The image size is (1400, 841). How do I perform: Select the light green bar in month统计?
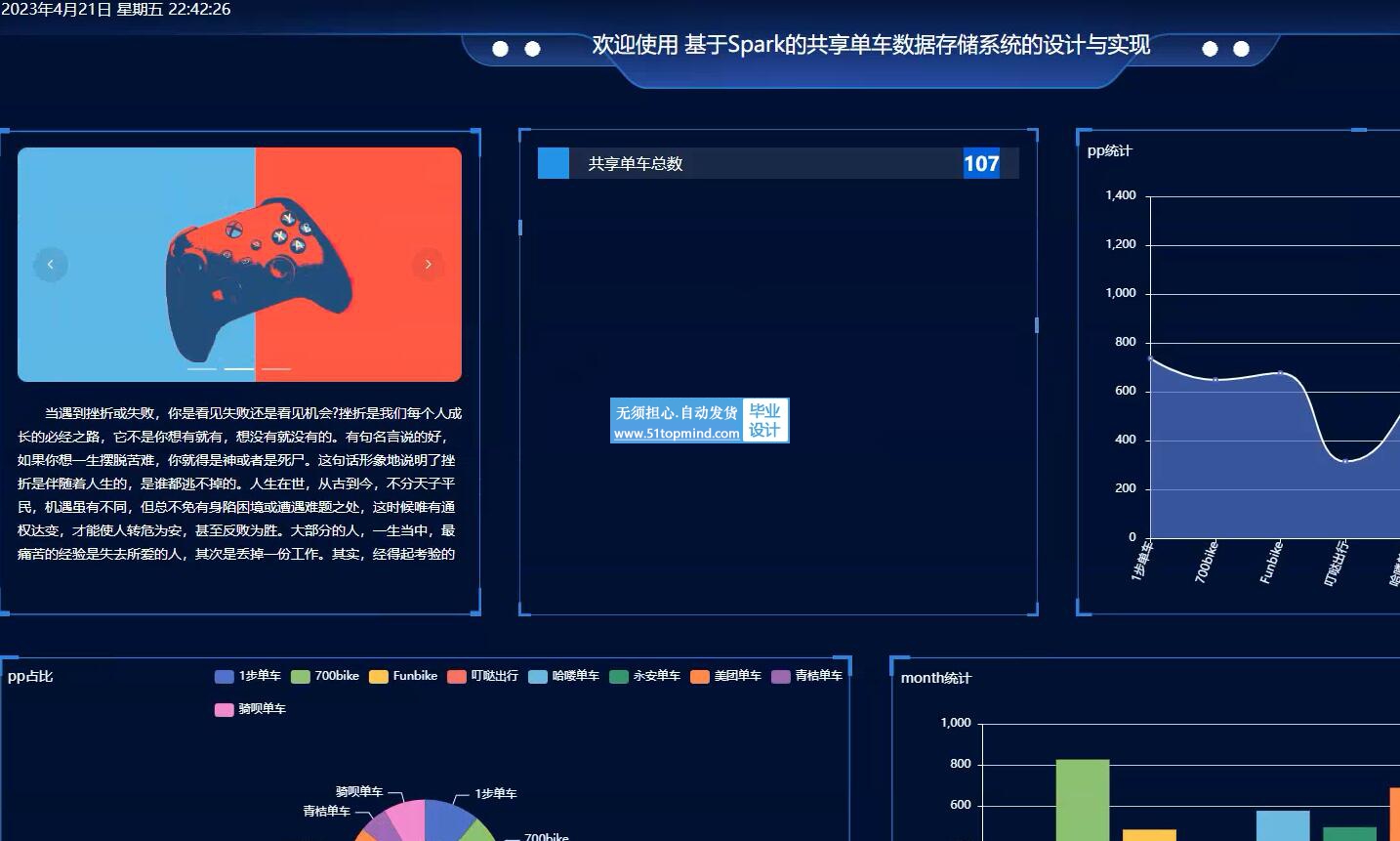pos(1083,800)
